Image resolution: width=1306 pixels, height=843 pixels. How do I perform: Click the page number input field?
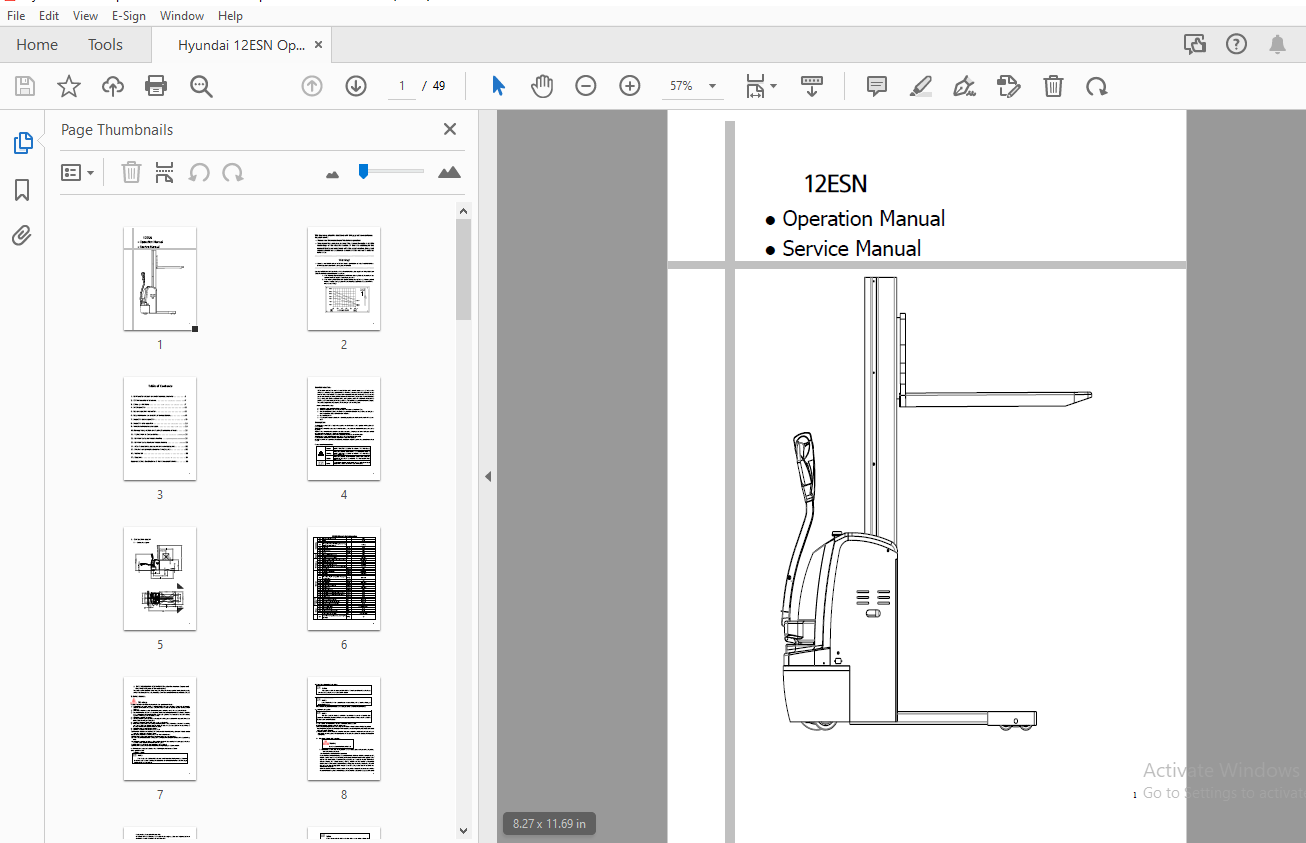click(402, 86)
